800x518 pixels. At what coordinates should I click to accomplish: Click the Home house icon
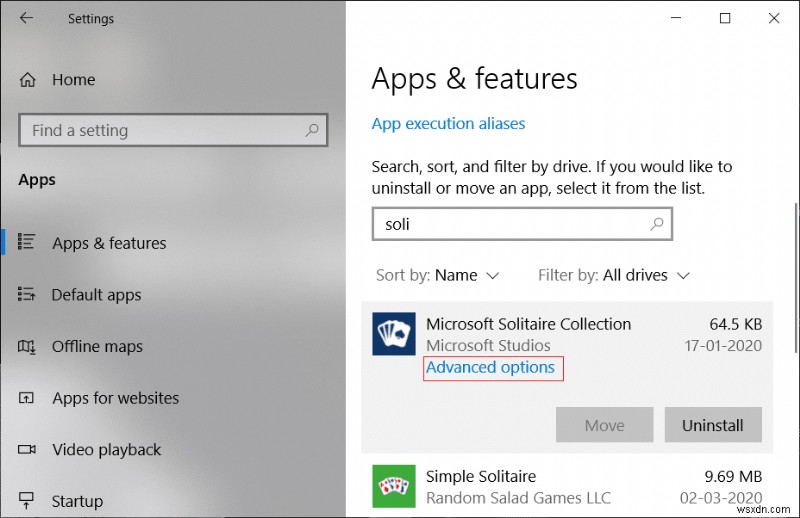coord(28,80)
